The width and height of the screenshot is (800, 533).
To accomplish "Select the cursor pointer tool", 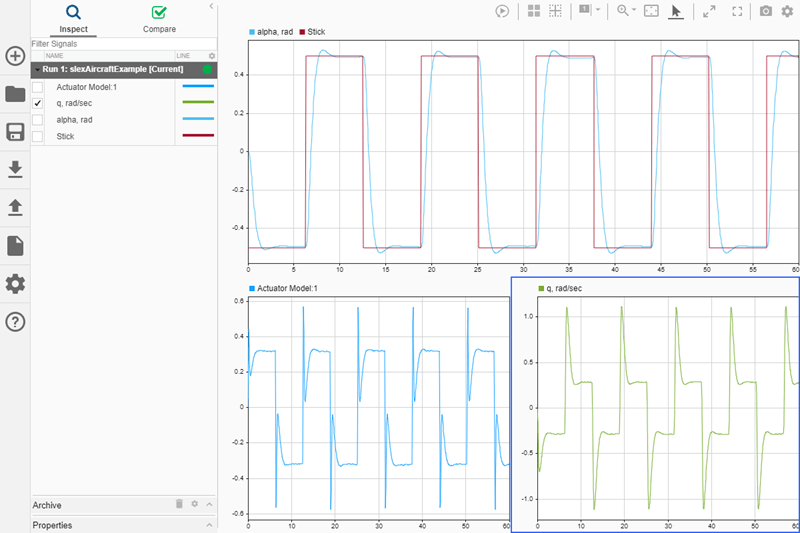I will (x=676, y=11).
